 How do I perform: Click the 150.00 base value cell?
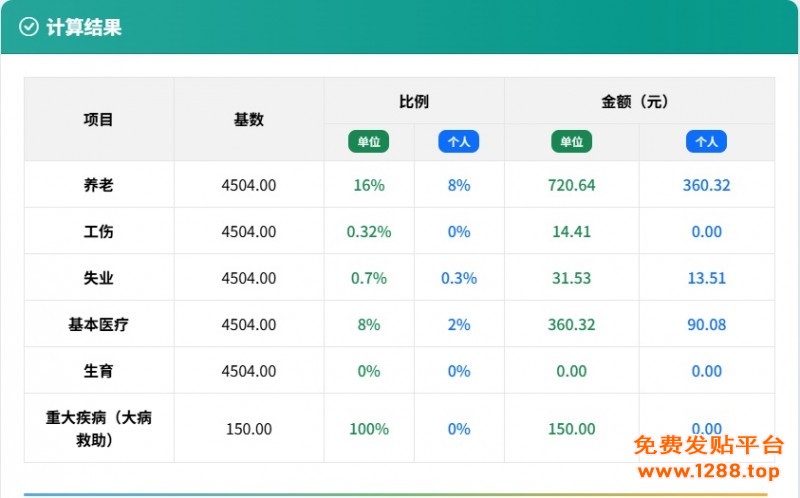248,429
